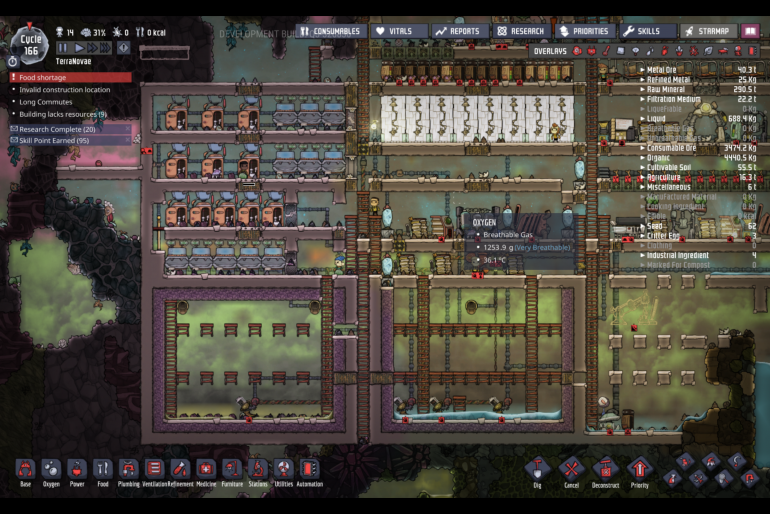Open the Oxygen build category
770x514 pixels.
pos(51,469)
